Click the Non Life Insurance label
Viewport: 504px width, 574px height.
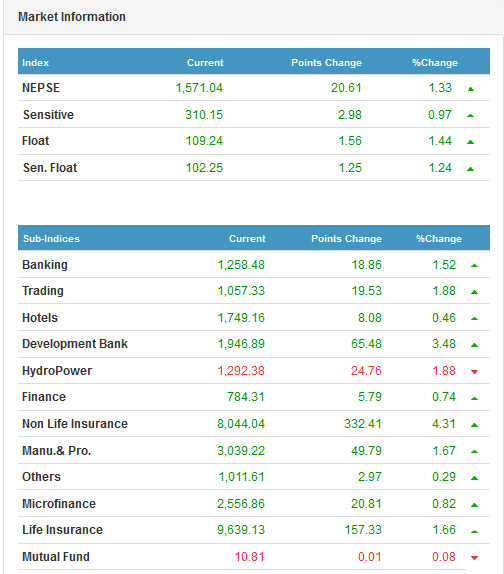(x=75, y=424)
